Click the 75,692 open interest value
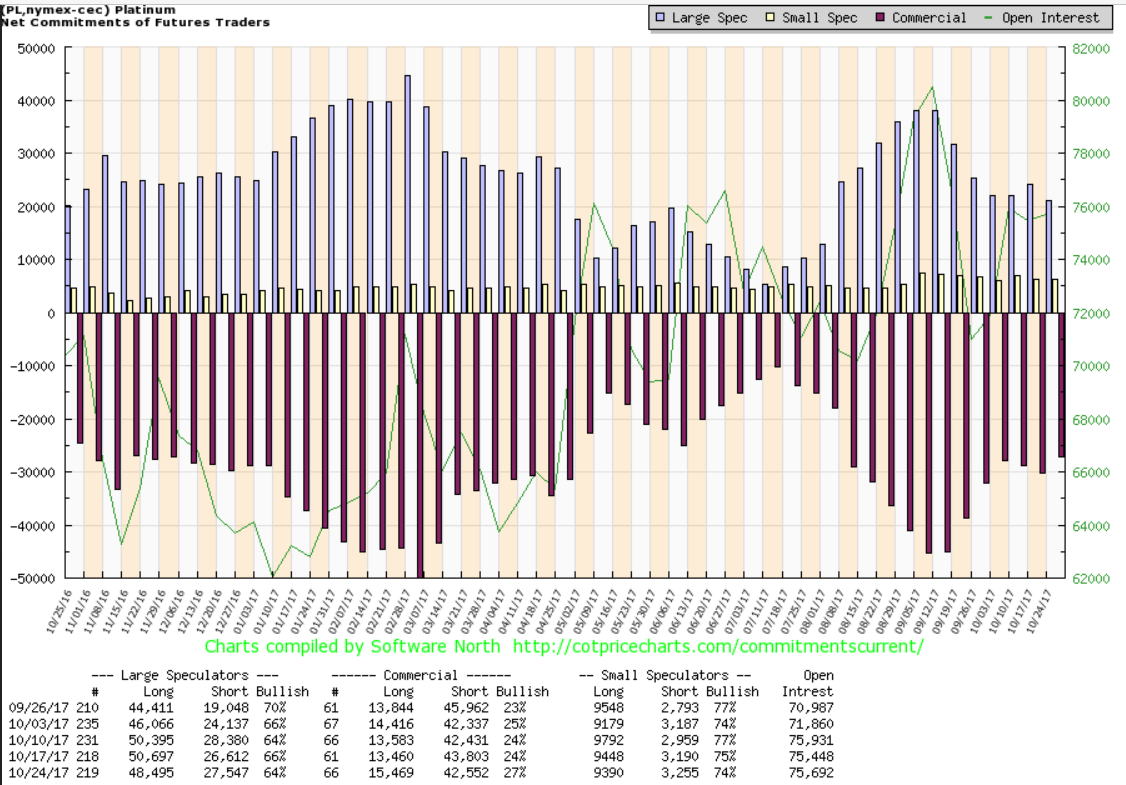 [811, 773]
